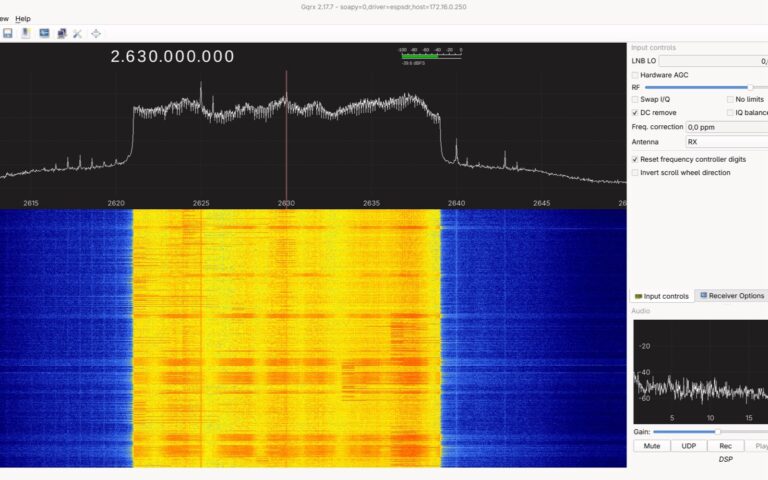This screenshot has height=480, width=768.
Task: Click the Mute audio button
Action: tap(651, 446)
